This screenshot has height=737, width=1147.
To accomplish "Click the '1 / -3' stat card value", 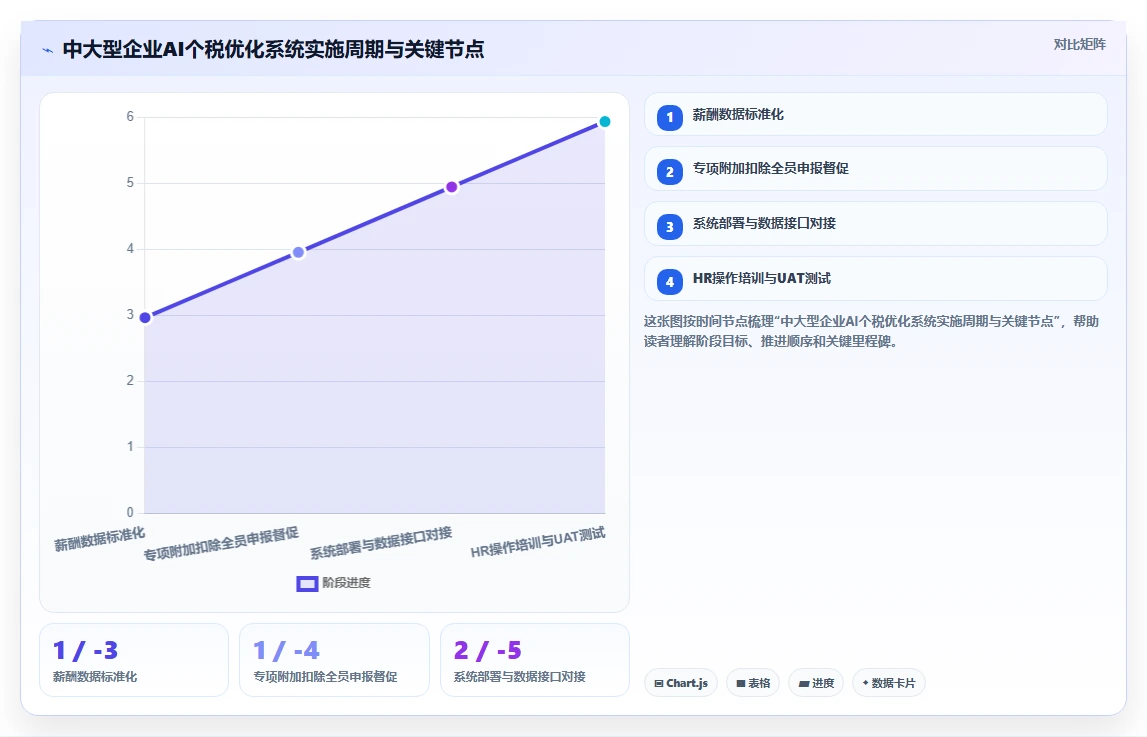I will 85,650.
